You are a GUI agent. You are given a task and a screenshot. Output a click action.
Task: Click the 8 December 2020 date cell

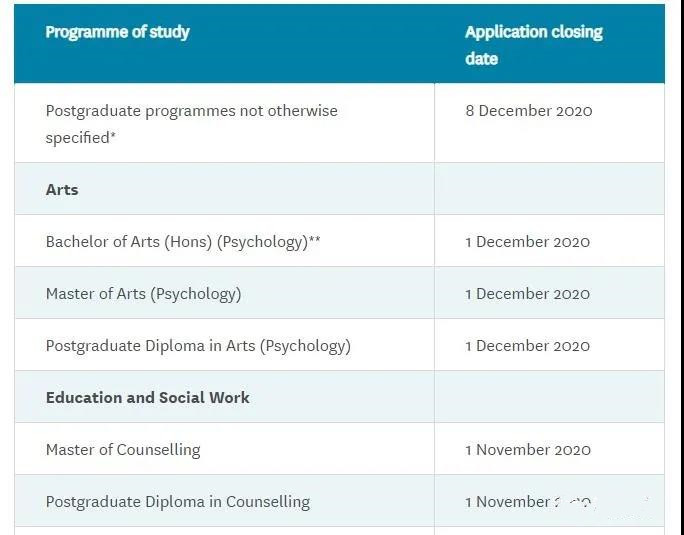click(x=529, y=111)
